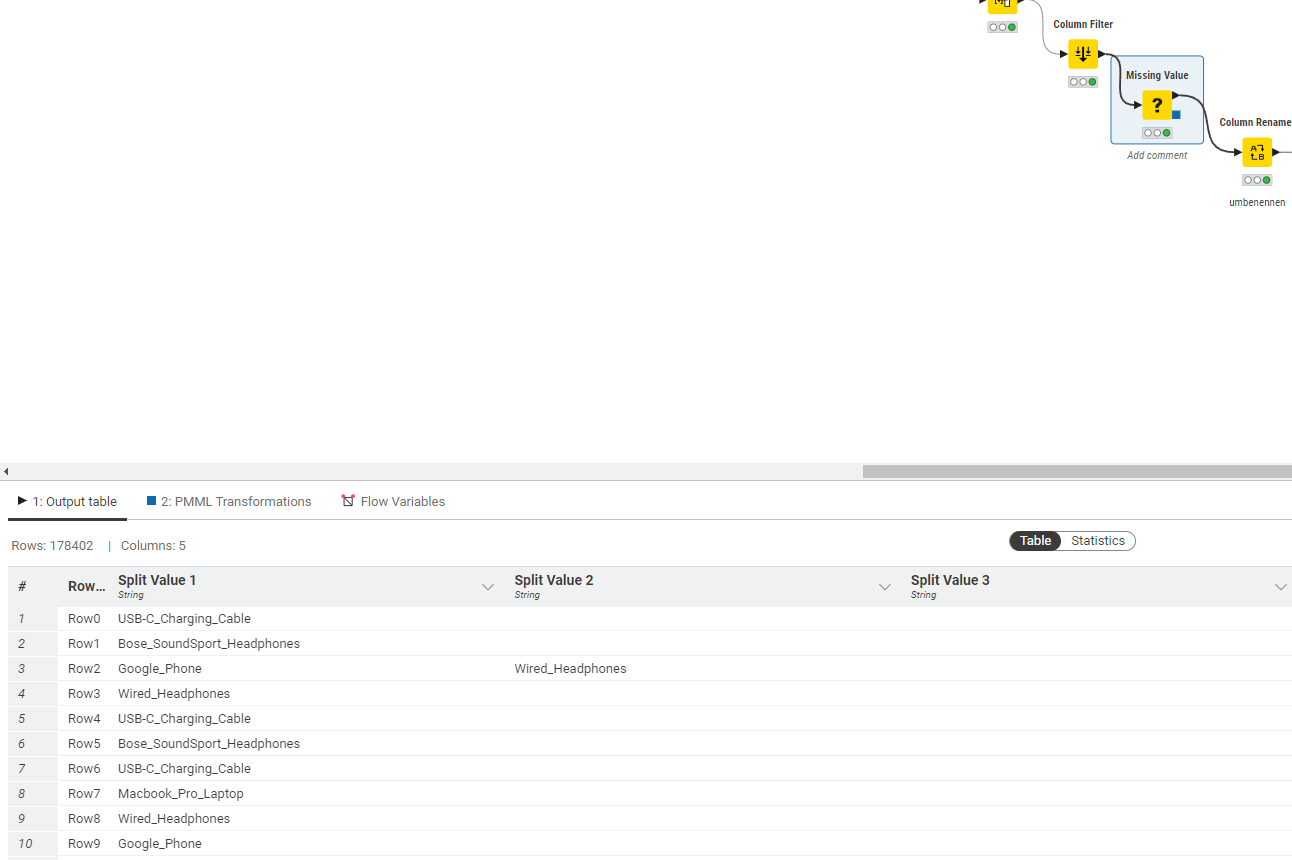Click the umbenennen node comment
The height and width of the screenshot is (860, 1292).
pos(1257,202)
